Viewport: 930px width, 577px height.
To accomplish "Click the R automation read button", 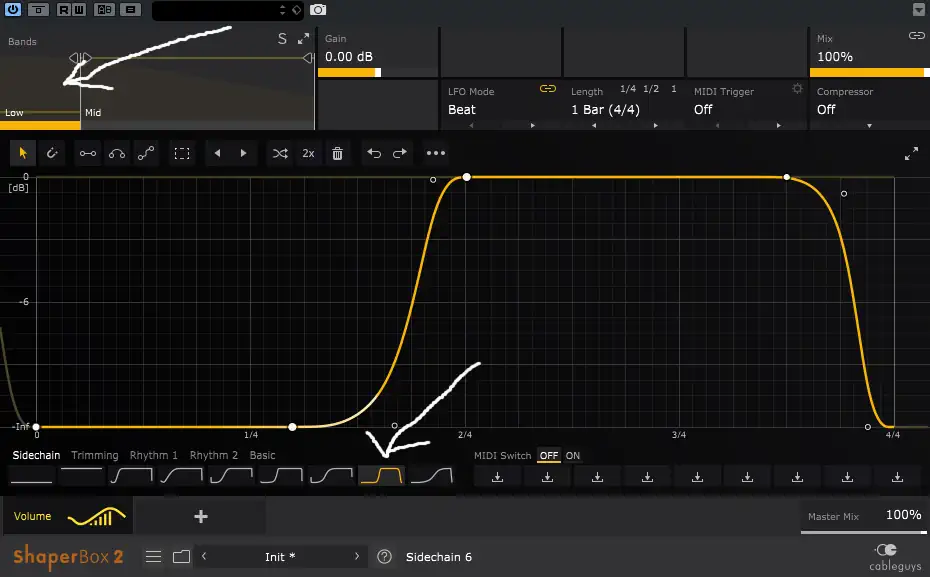I will [63, 9].
